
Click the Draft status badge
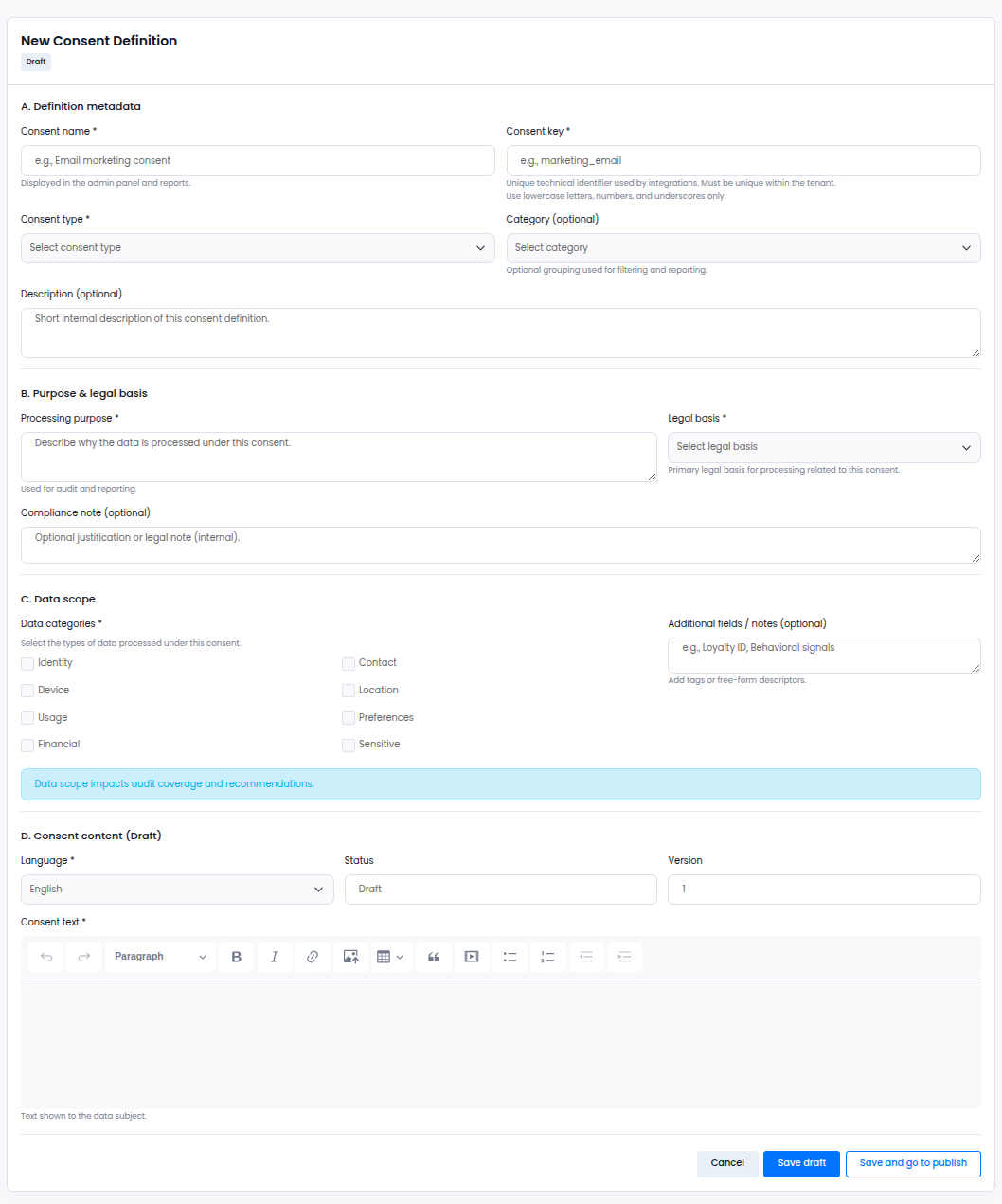tap(35, 61)
